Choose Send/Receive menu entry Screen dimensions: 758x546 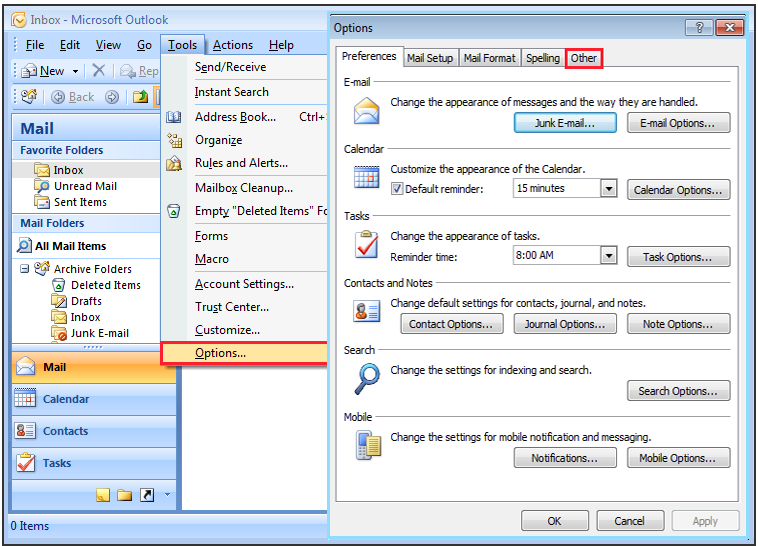(x=230, y=67)
